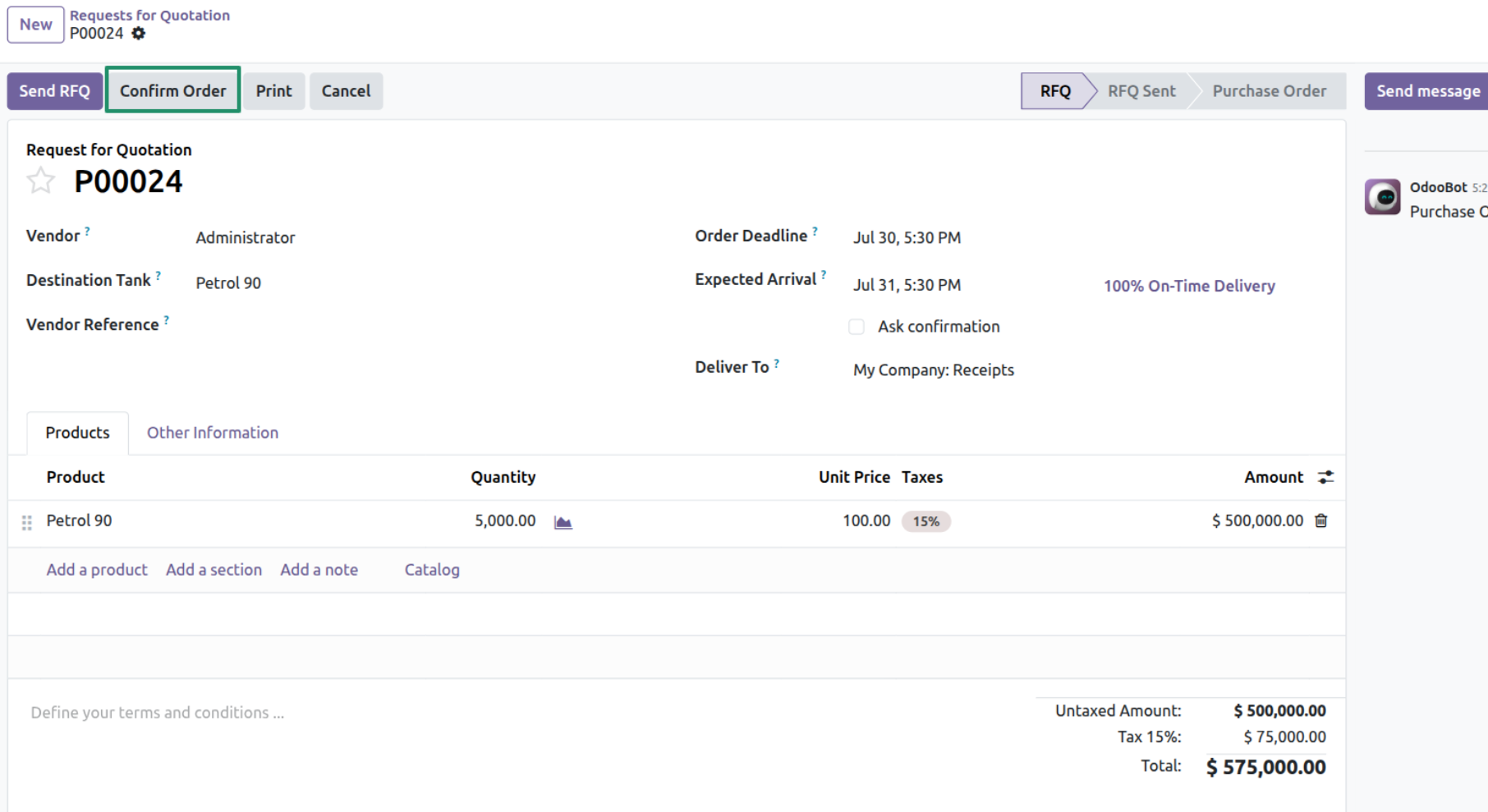Click the OdooBot name in chatter
This screenshot has height=812, width=1488.
1438,187
